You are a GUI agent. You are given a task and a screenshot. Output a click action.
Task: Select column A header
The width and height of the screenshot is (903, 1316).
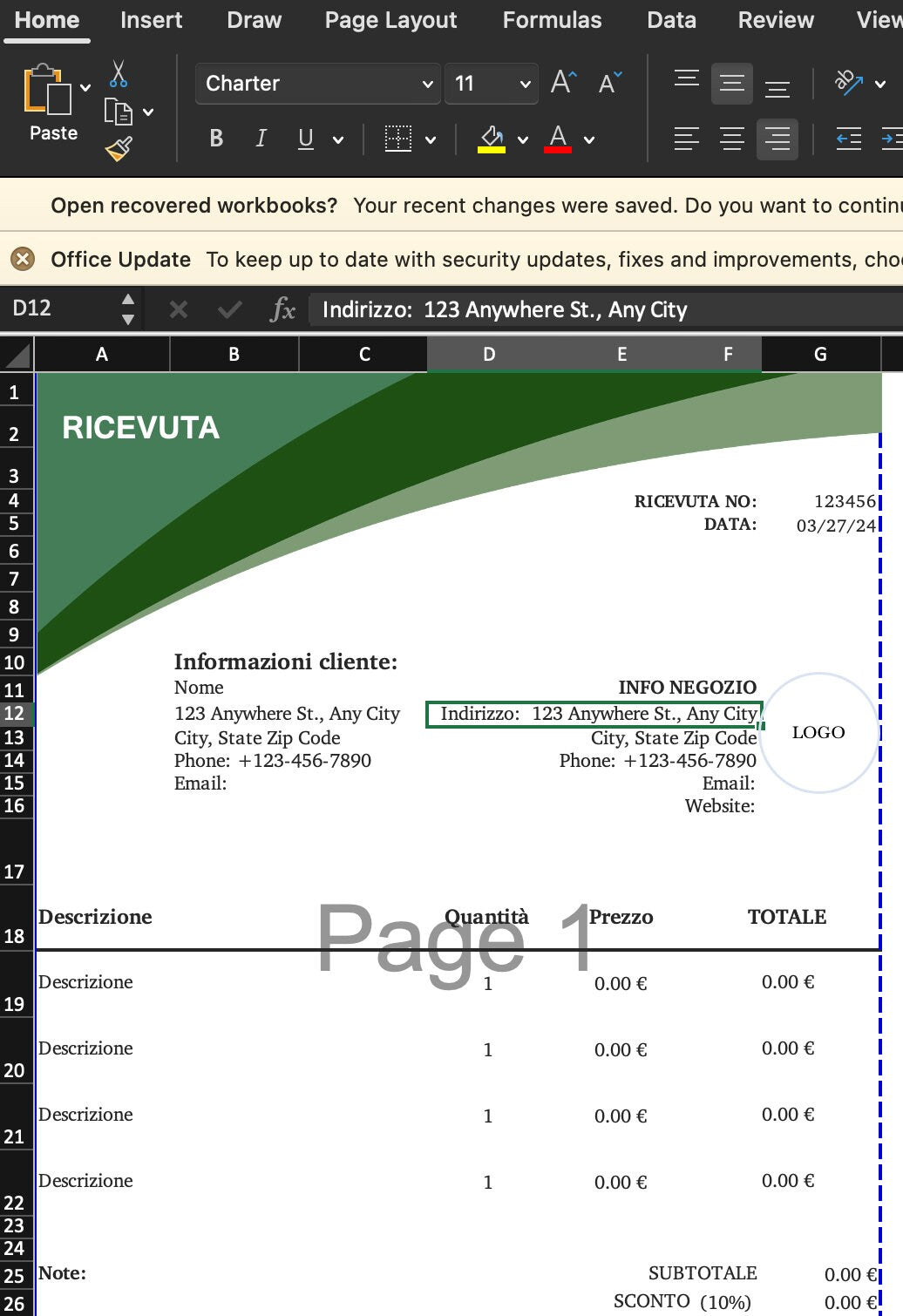[x=102, y=354]
